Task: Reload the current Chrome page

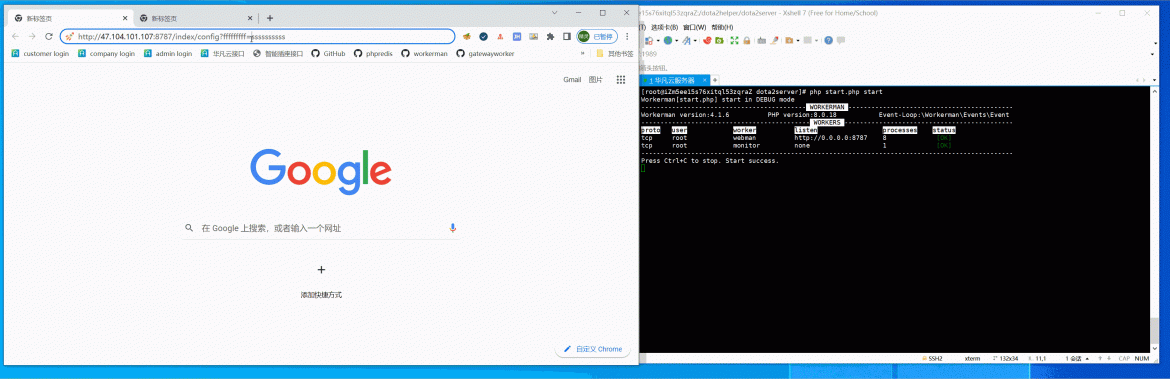Action: [x=49, y=37]
